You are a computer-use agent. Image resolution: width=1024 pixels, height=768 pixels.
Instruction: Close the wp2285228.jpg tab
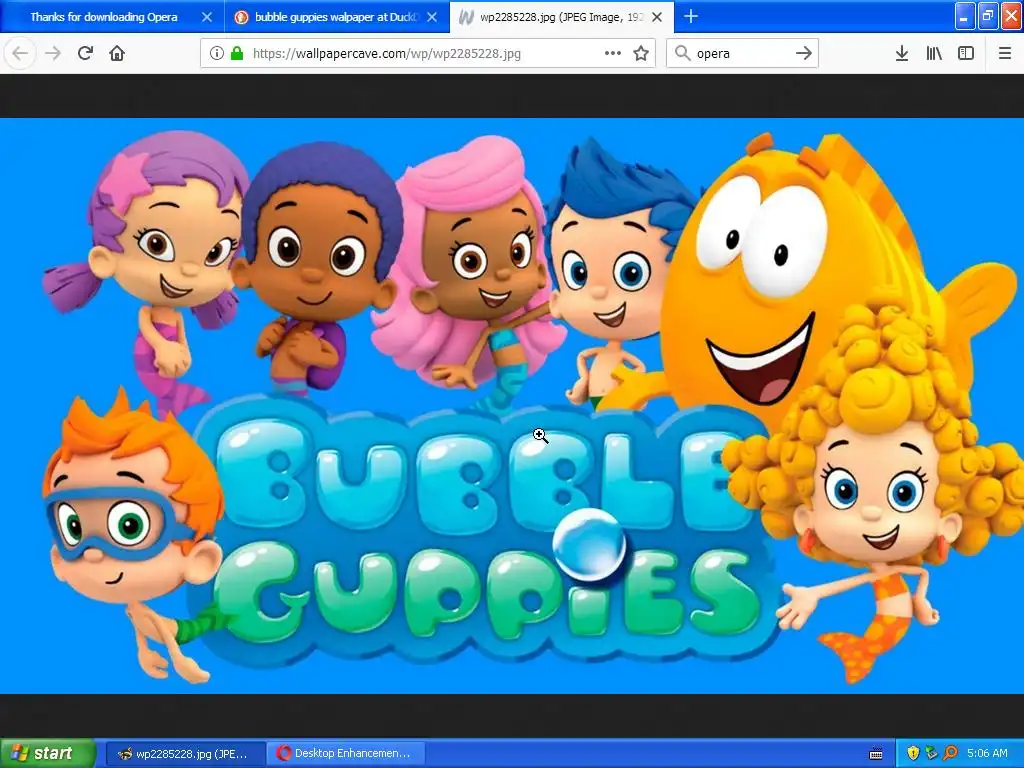[658, 17]
